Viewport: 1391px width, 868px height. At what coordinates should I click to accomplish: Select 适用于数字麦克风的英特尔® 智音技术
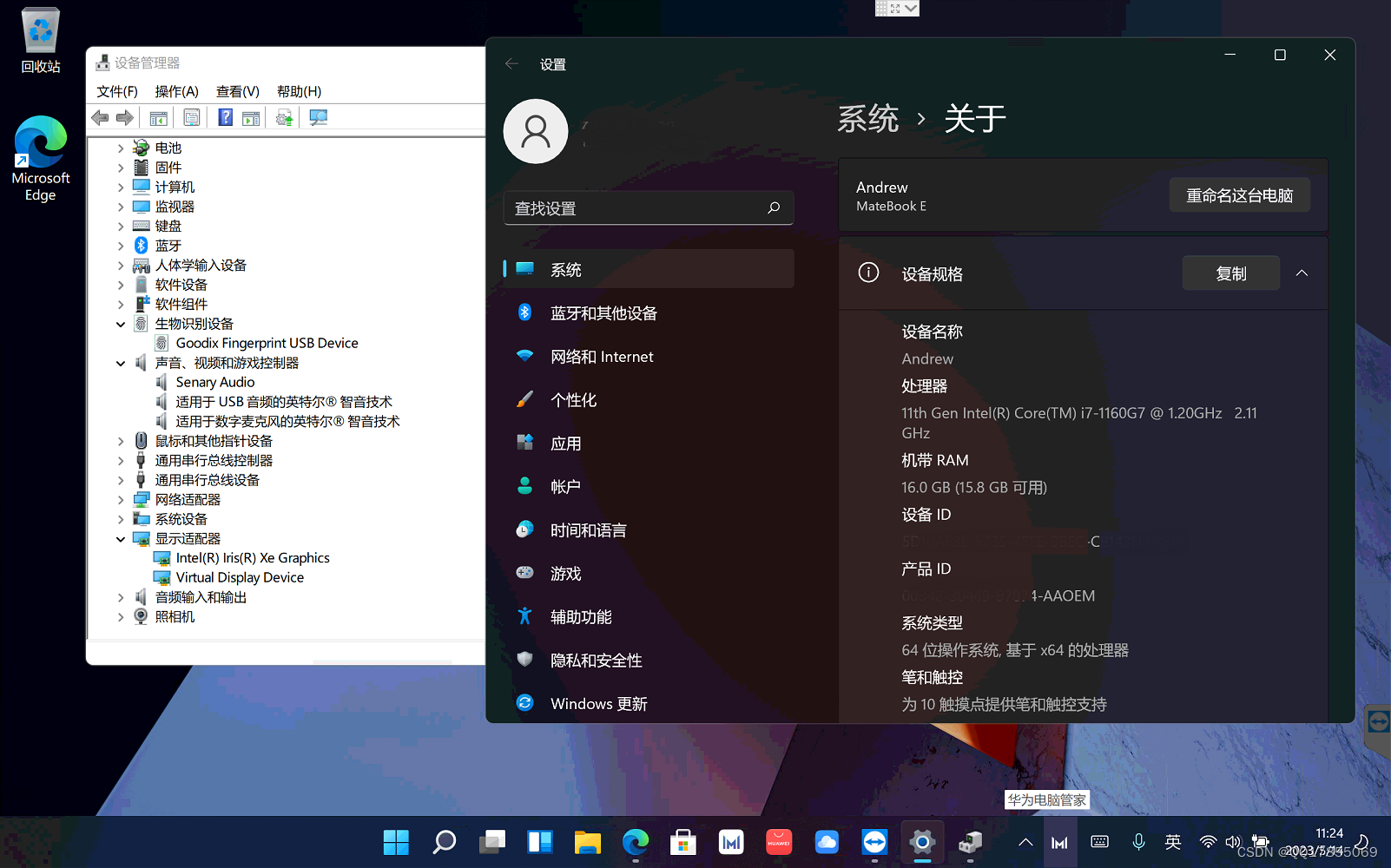click(287, 421)
